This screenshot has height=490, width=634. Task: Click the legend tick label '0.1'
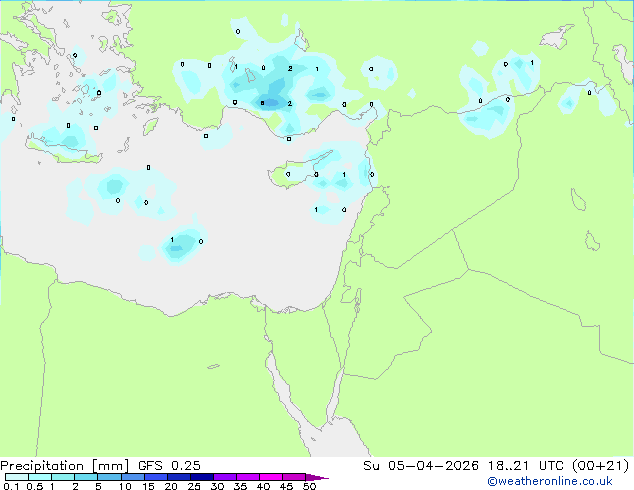(11, 486)
